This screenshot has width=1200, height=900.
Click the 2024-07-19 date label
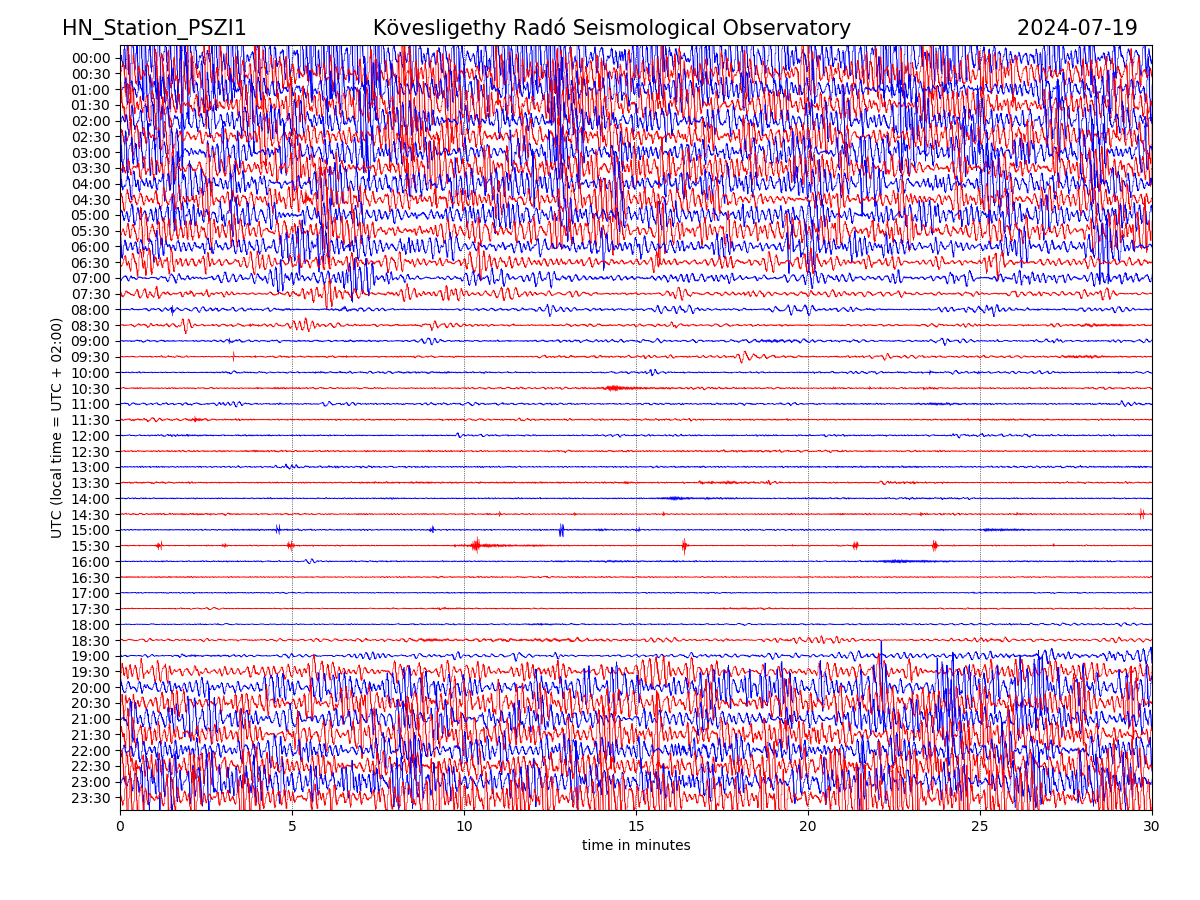click(1077, 29)
